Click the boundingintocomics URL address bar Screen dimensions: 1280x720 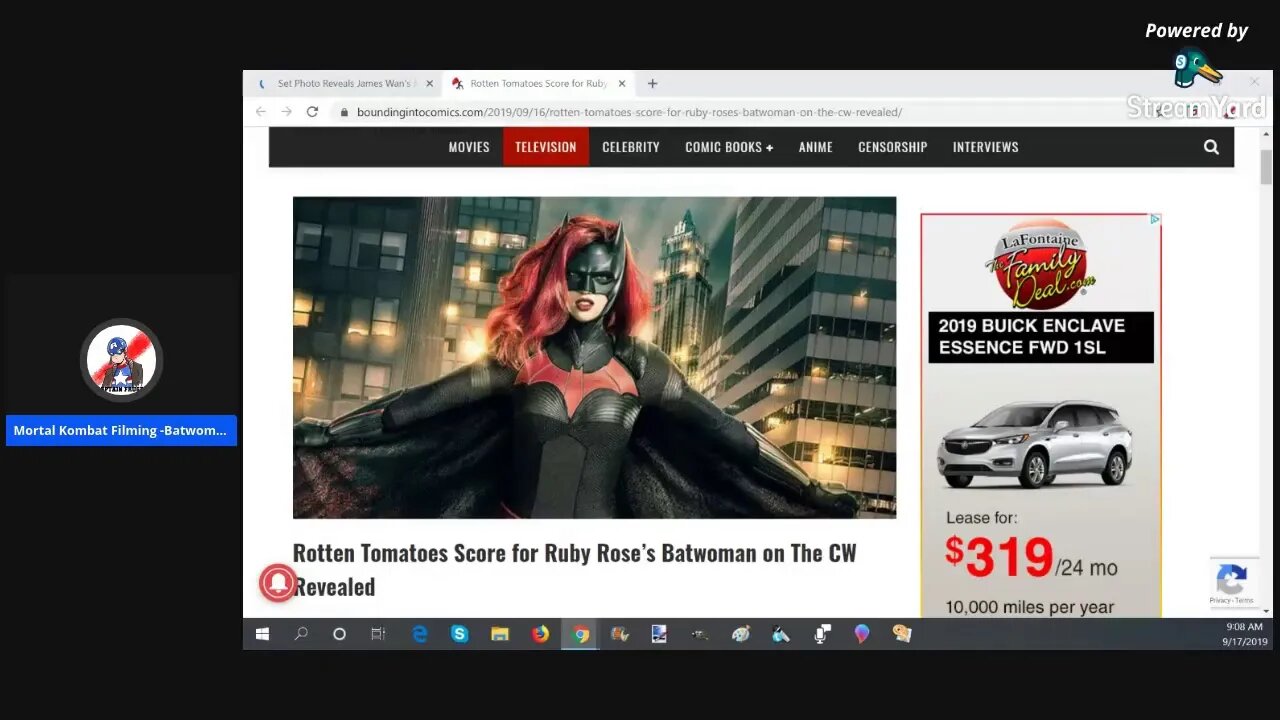click(x=629, y=112)
